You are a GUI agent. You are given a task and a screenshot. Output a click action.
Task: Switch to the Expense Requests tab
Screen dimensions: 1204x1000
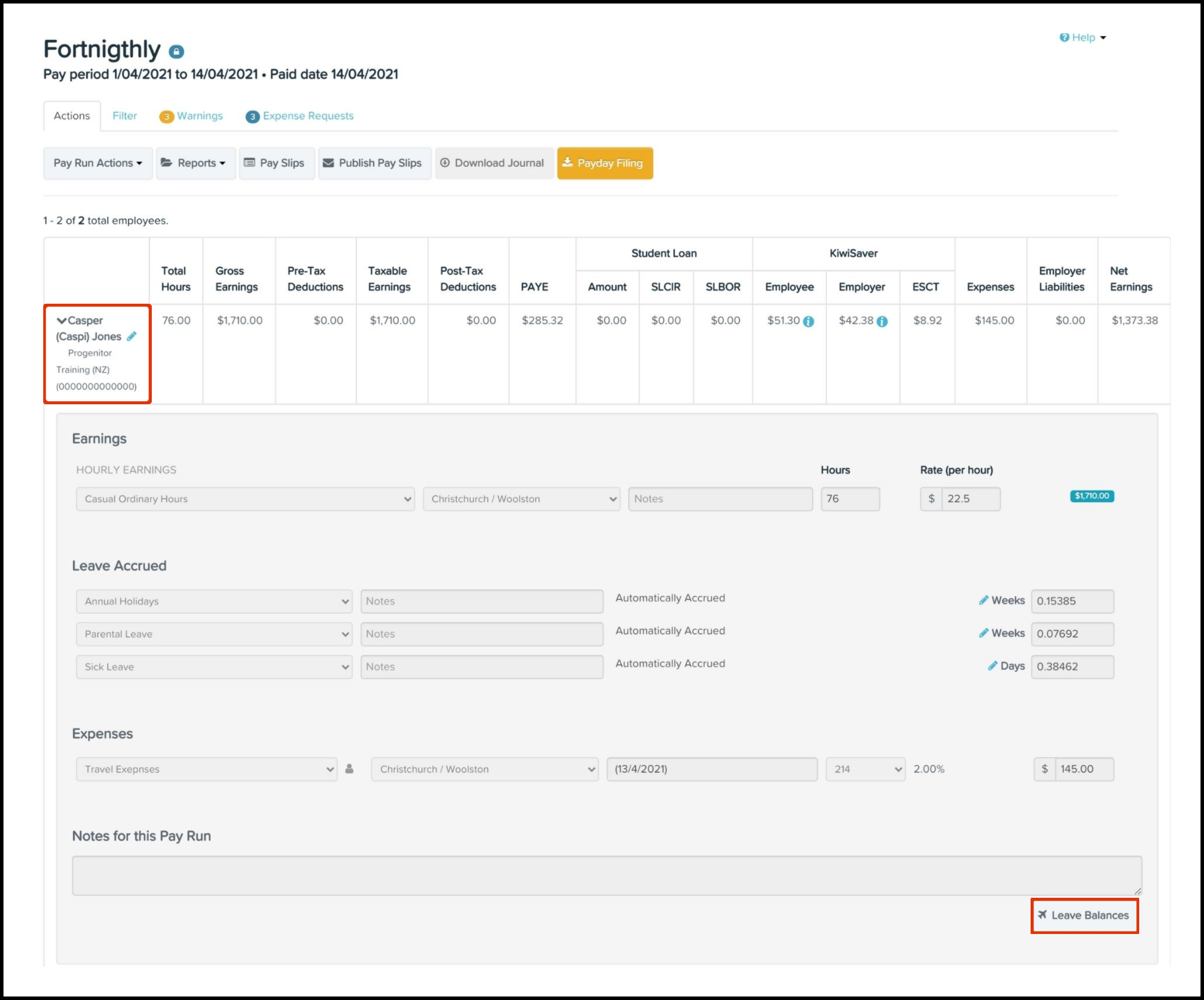pos(300,116)
